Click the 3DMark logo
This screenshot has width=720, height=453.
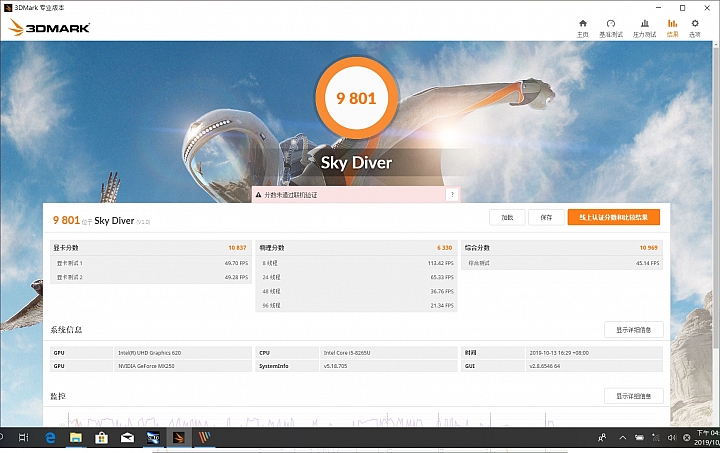pyautogui.click(x=49, y=28)
